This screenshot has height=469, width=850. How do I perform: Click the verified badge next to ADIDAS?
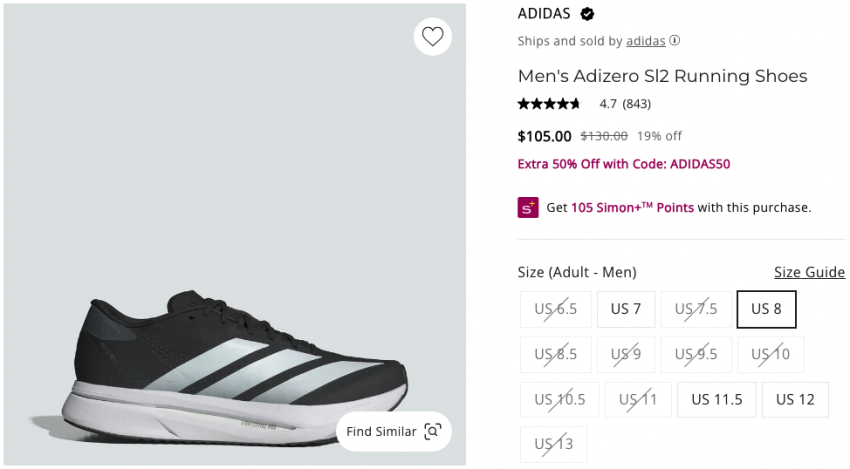pyautogui.click(x=588, y=14)
